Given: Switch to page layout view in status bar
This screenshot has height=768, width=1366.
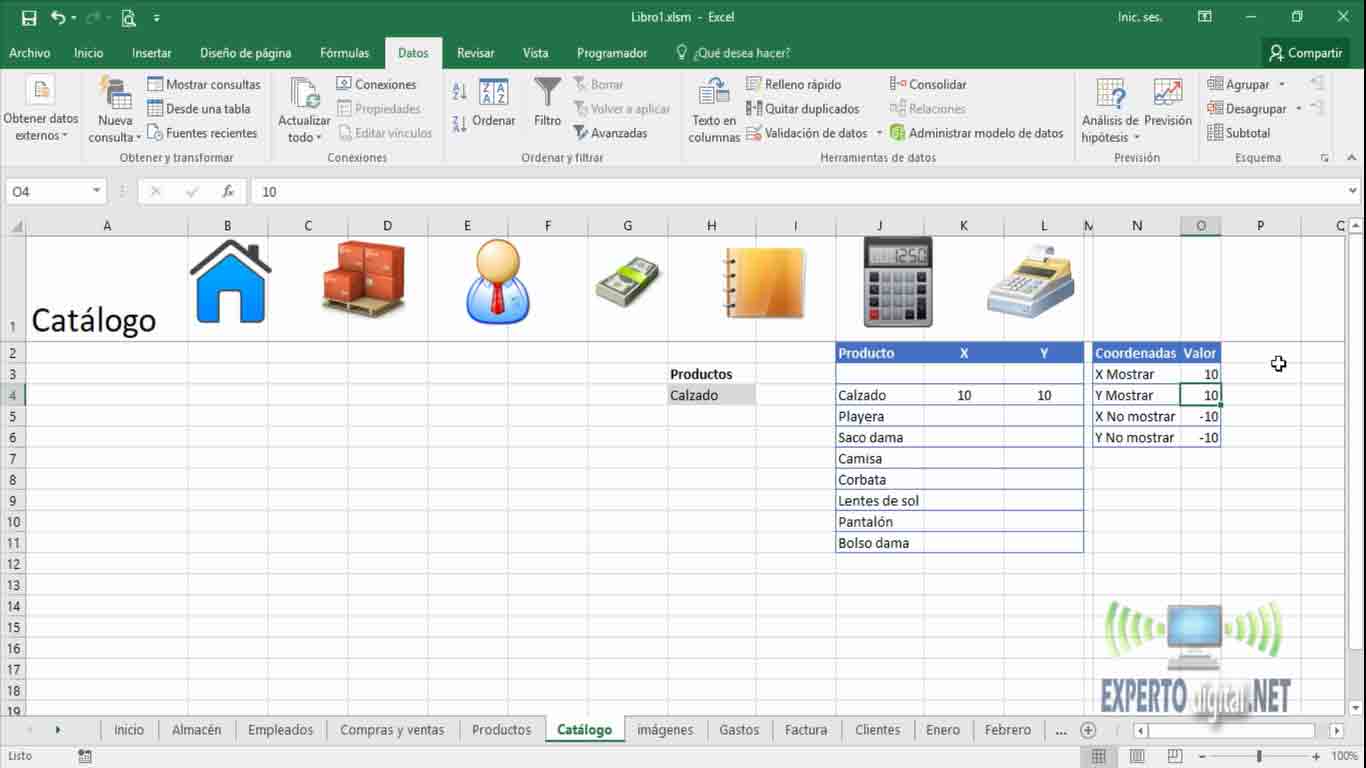Looking at the screenshot, I should coord(1137,757).
